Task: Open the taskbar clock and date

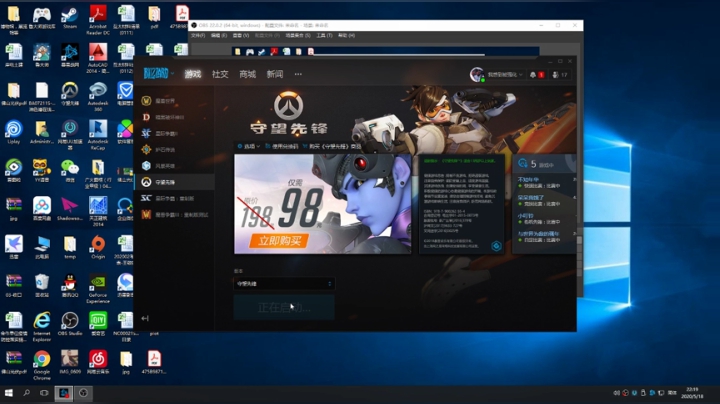Action: pos(692,393)
